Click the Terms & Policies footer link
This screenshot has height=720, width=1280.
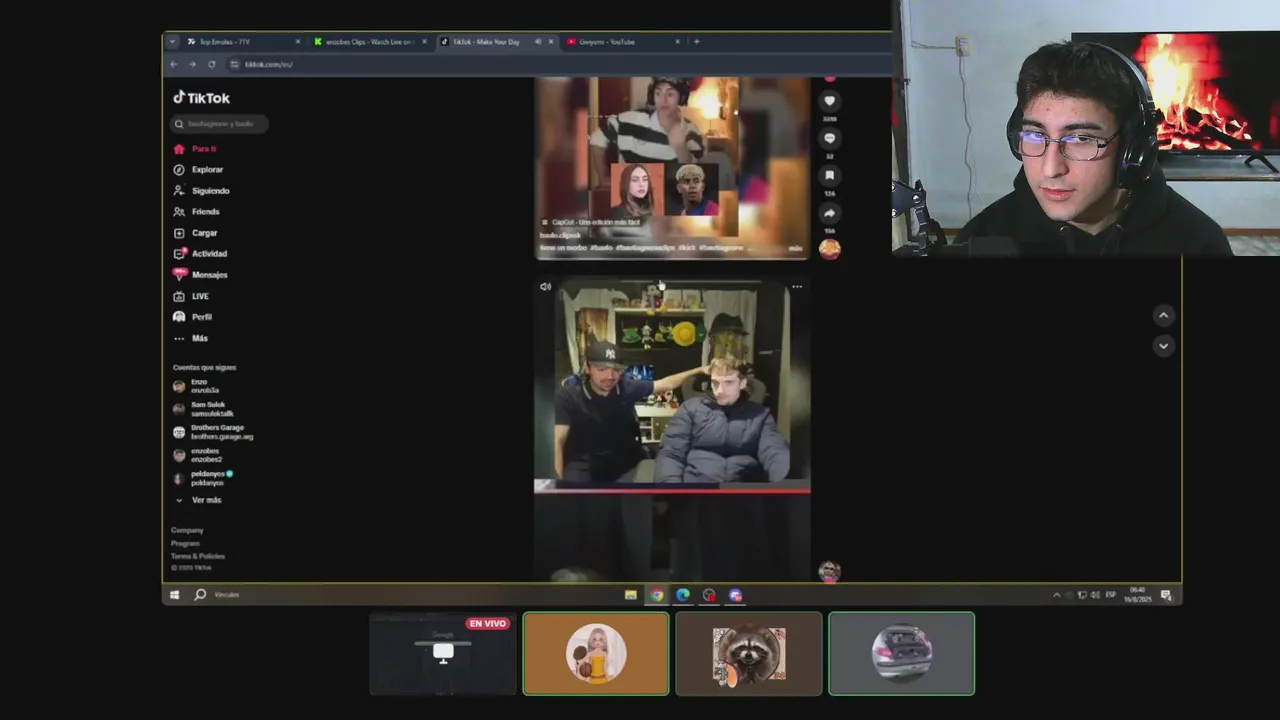[198, 556]
